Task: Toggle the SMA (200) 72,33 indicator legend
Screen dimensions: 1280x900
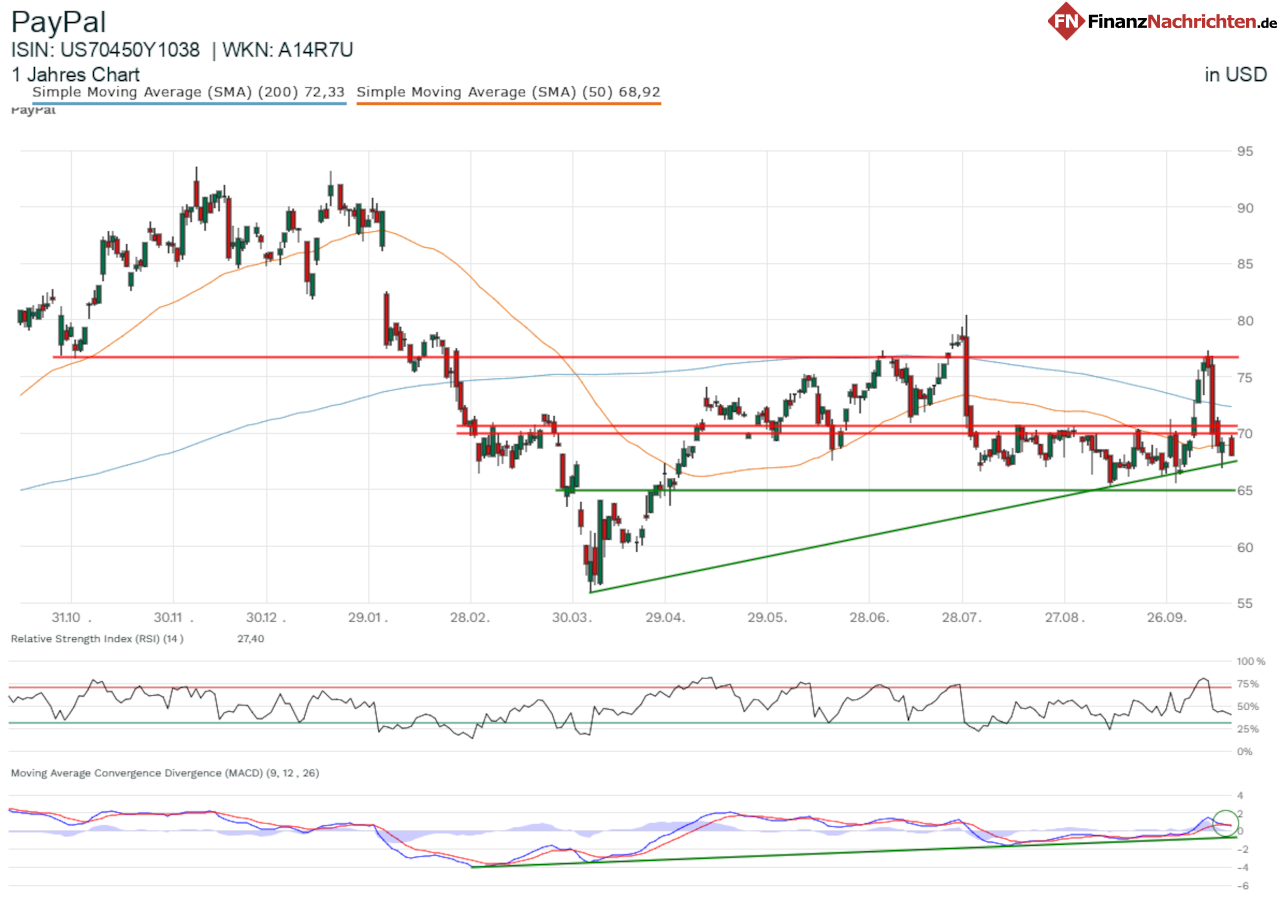Action: (188, 91)
